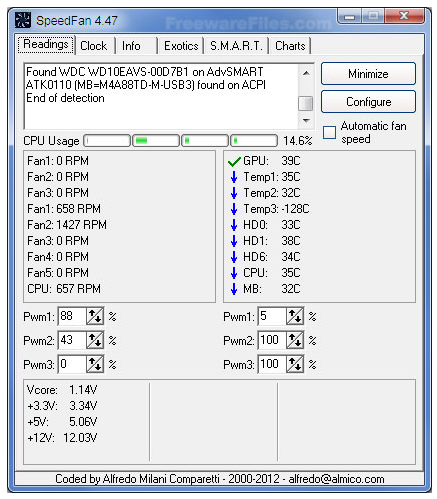Click the blue down arrow beside HD0

point(234,225)
